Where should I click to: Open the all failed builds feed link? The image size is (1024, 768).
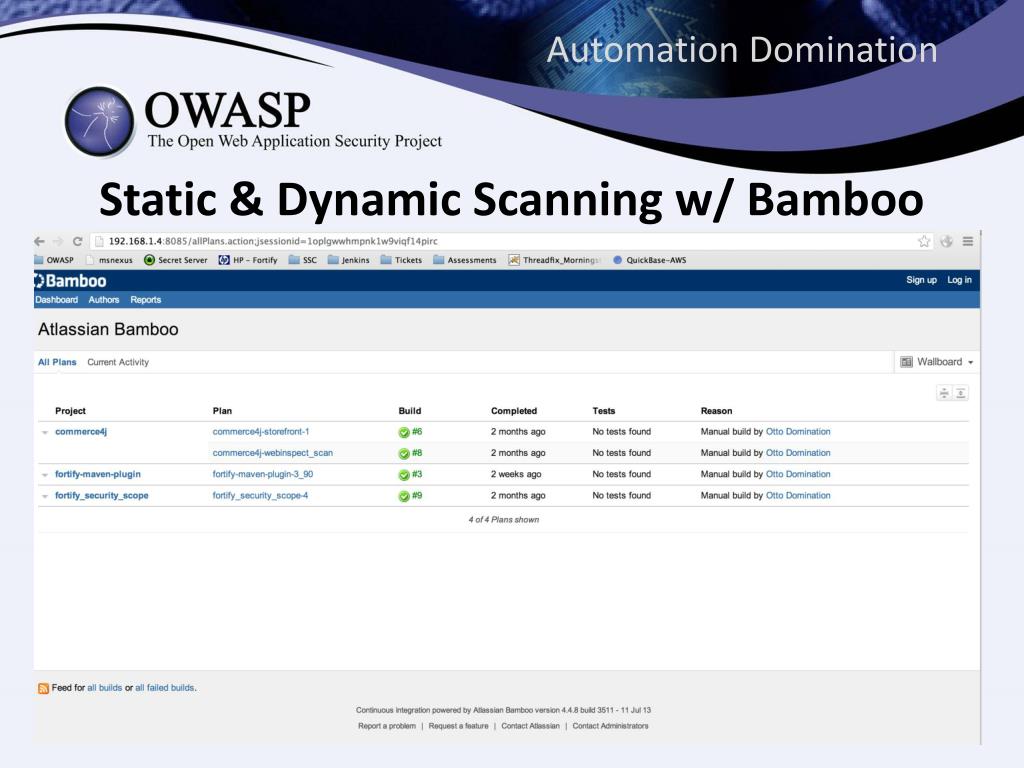165,688
